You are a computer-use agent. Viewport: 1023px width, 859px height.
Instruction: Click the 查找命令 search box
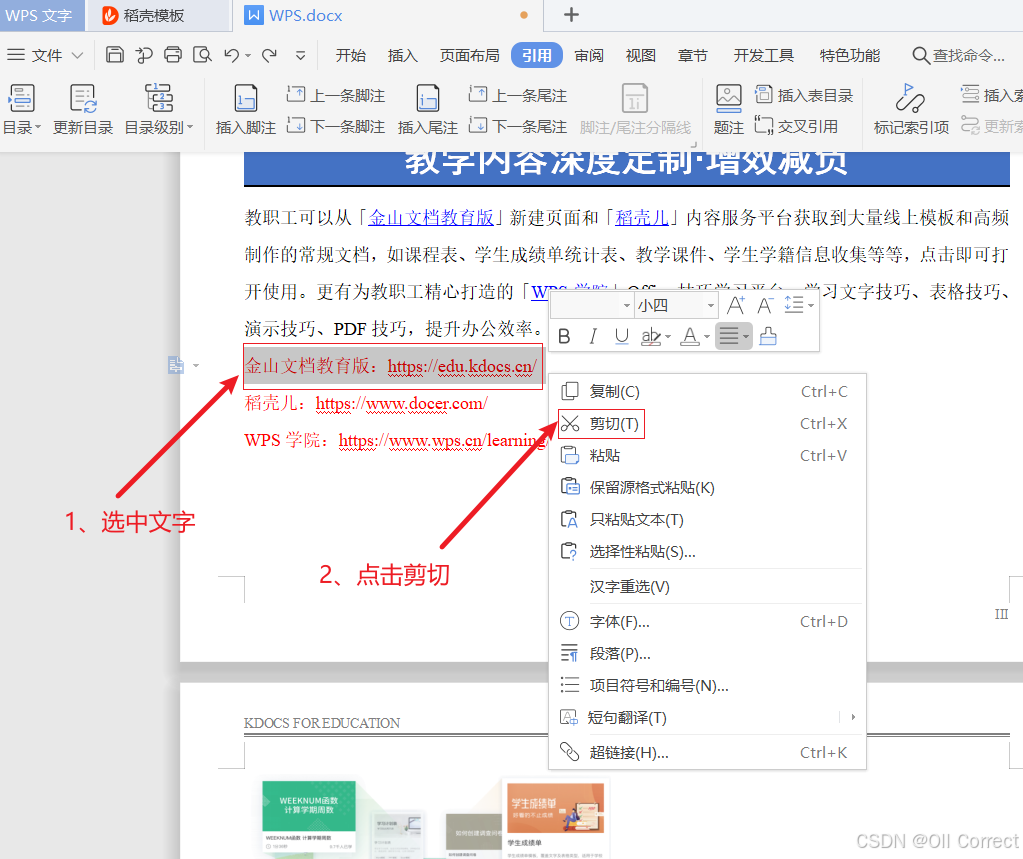[x=958, y=55]
